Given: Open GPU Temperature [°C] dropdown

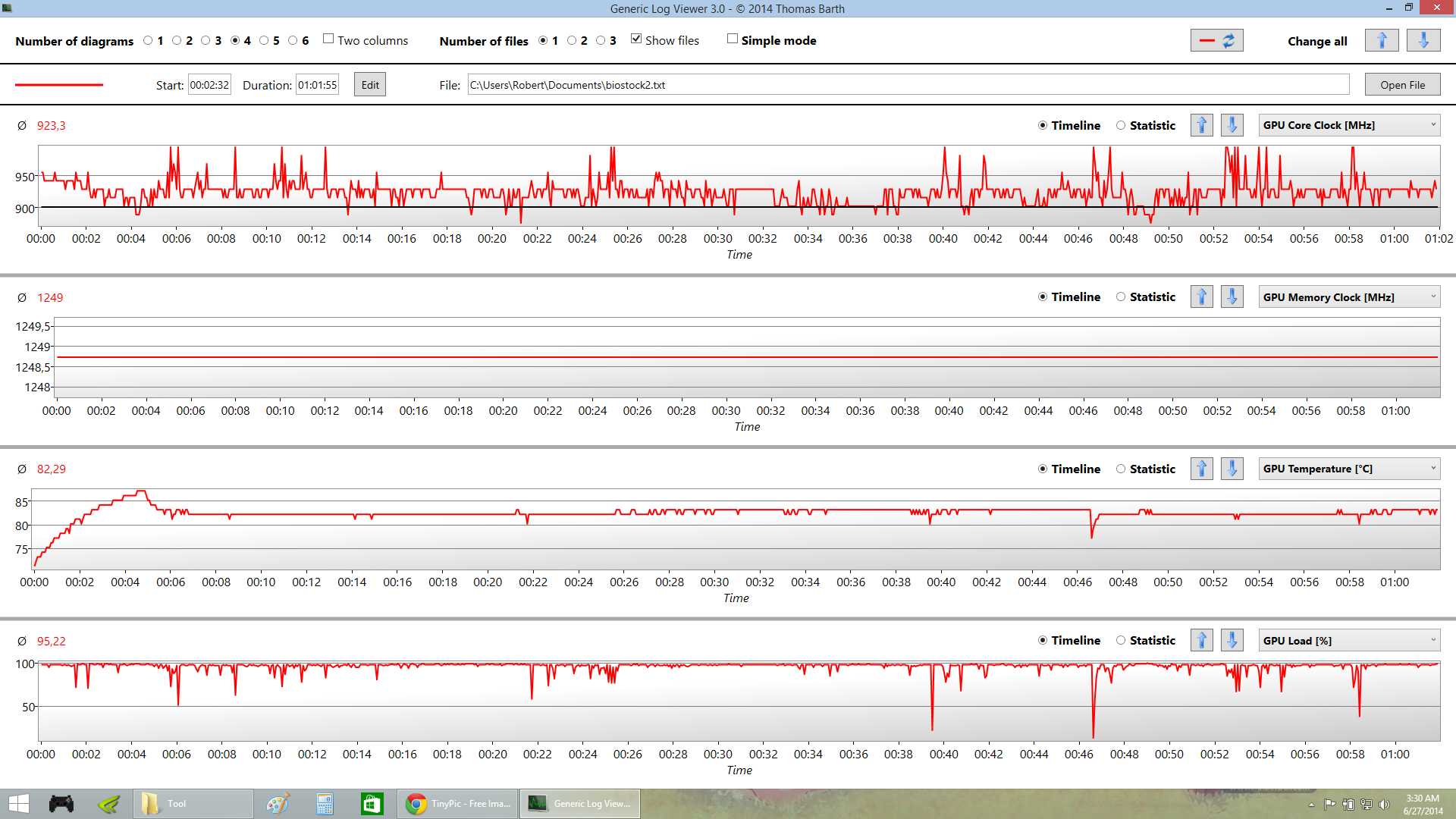Looking at the screenshot, I should tap(1349, 469).
